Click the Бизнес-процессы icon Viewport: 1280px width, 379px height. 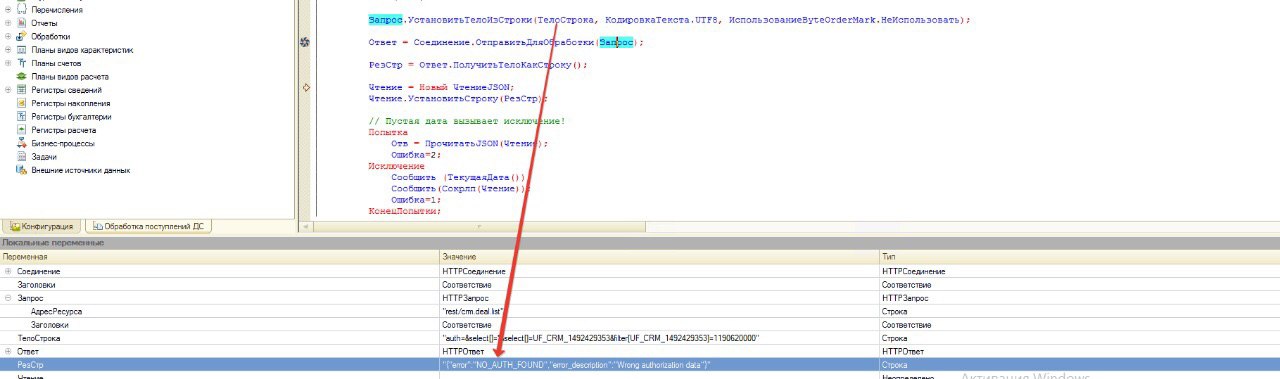point(22,143)
